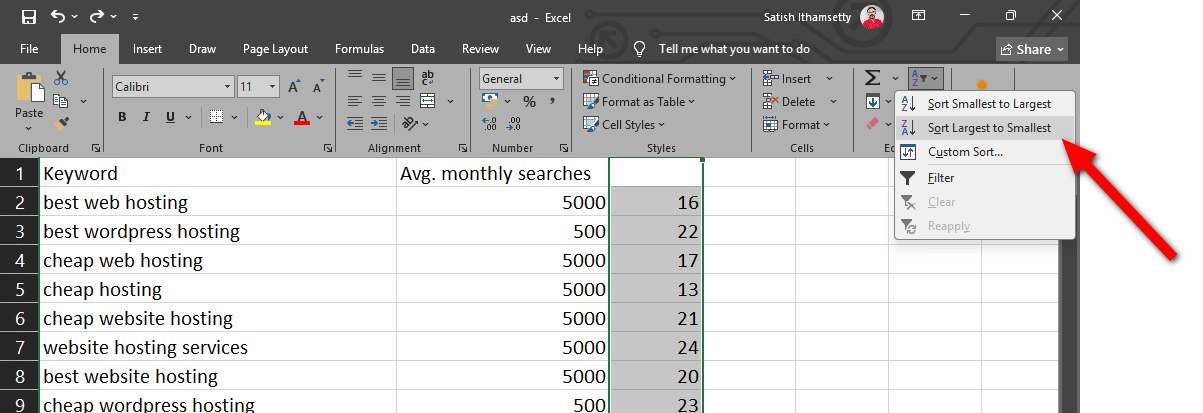Open the Clipboard pane launcher
The image size is (1203, 413).
pyautogui.click(x=96, y=148)
